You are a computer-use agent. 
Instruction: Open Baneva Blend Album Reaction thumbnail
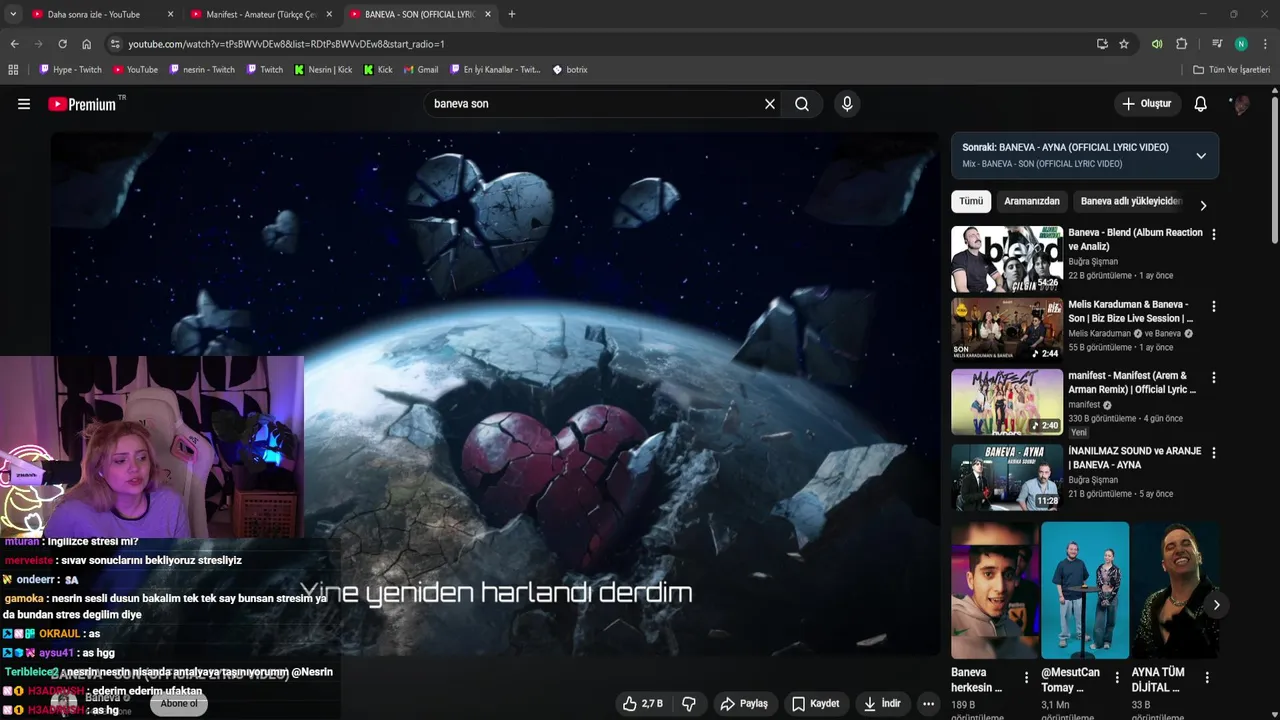tap(1007, 259)
